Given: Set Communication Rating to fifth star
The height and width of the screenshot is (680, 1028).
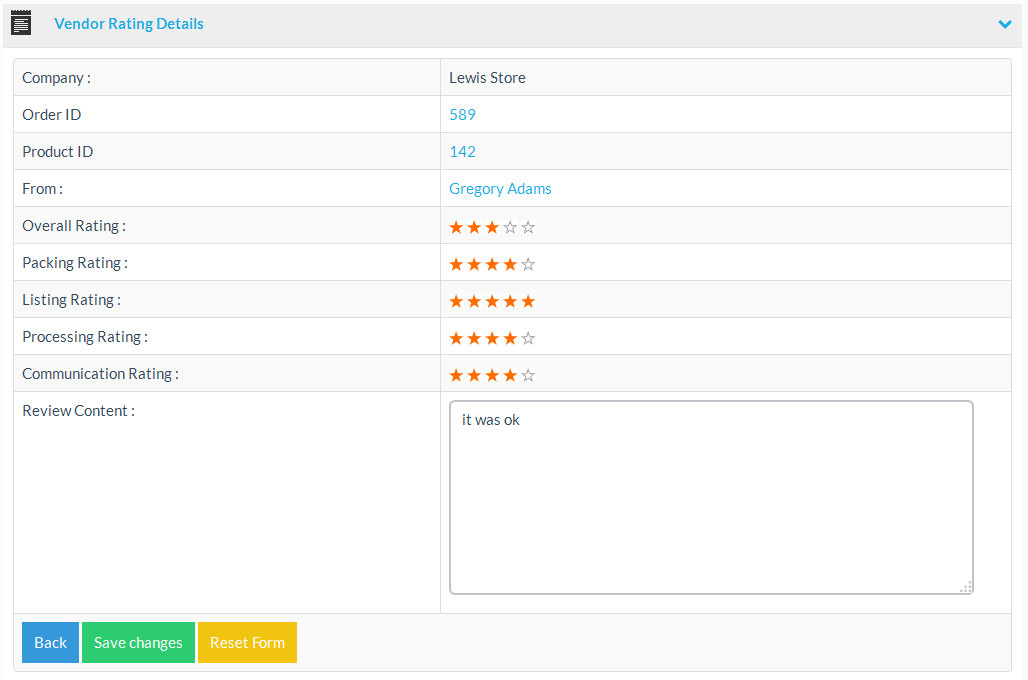Looking at the screenshot, I should (528, 375).
